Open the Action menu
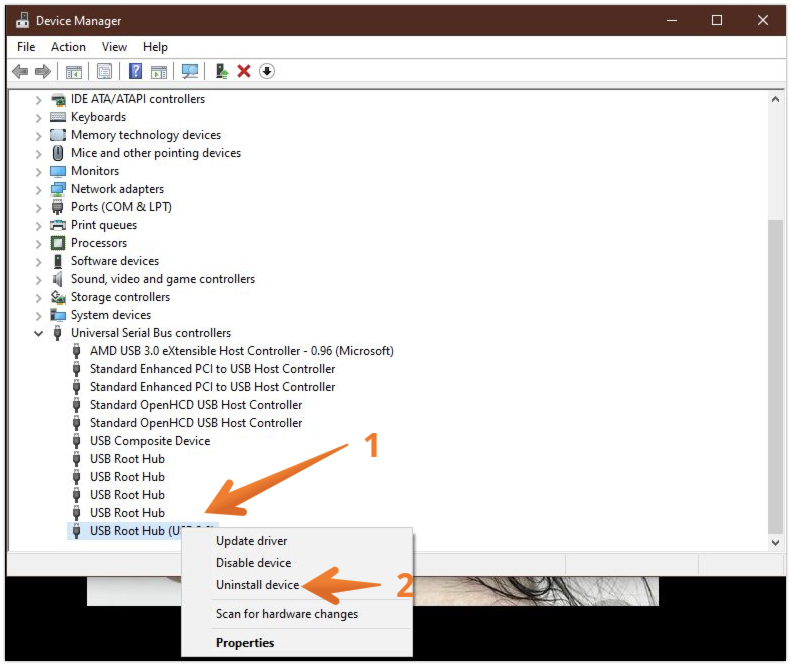791x666 pixels. tap(68, 47)
